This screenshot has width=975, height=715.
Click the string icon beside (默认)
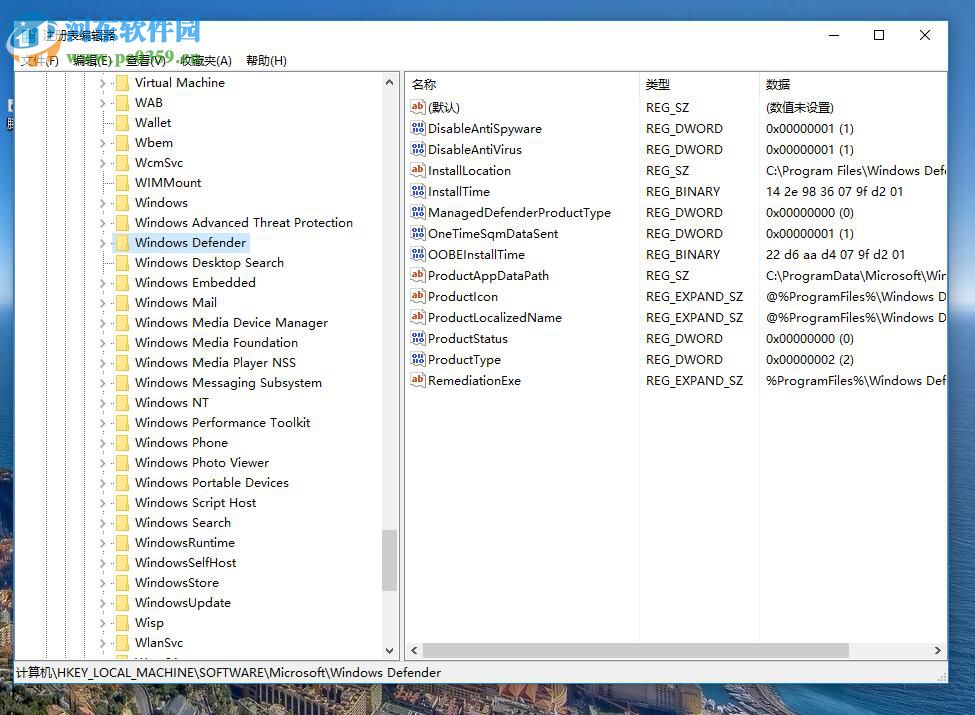(417, 107)
